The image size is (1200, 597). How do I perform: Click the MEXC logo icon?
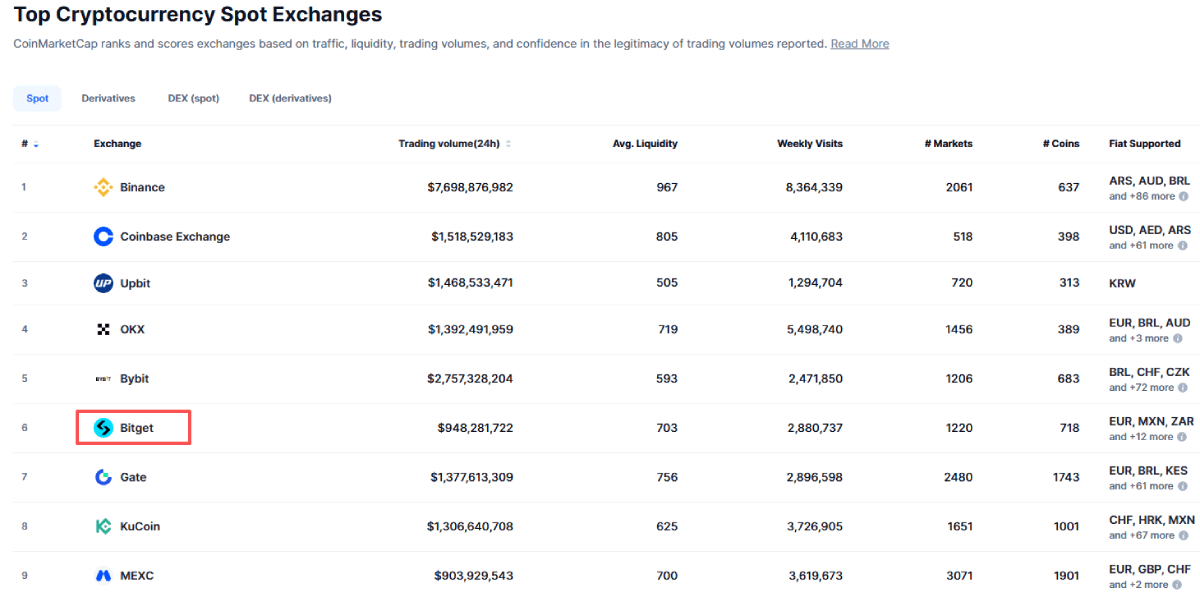point(103,576)
